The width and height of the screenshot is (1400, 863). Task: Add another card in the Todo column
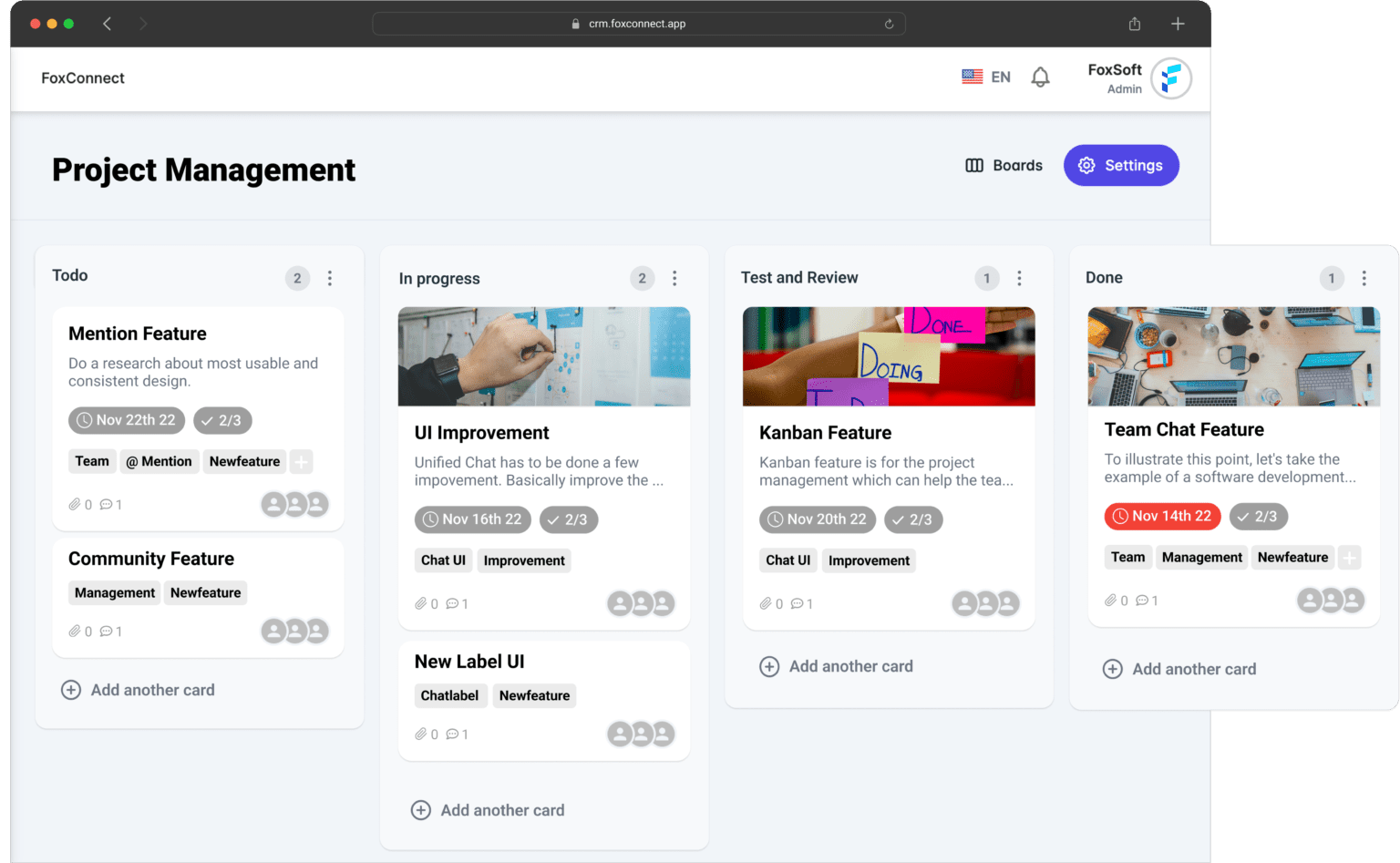click(x=138, y=690)
